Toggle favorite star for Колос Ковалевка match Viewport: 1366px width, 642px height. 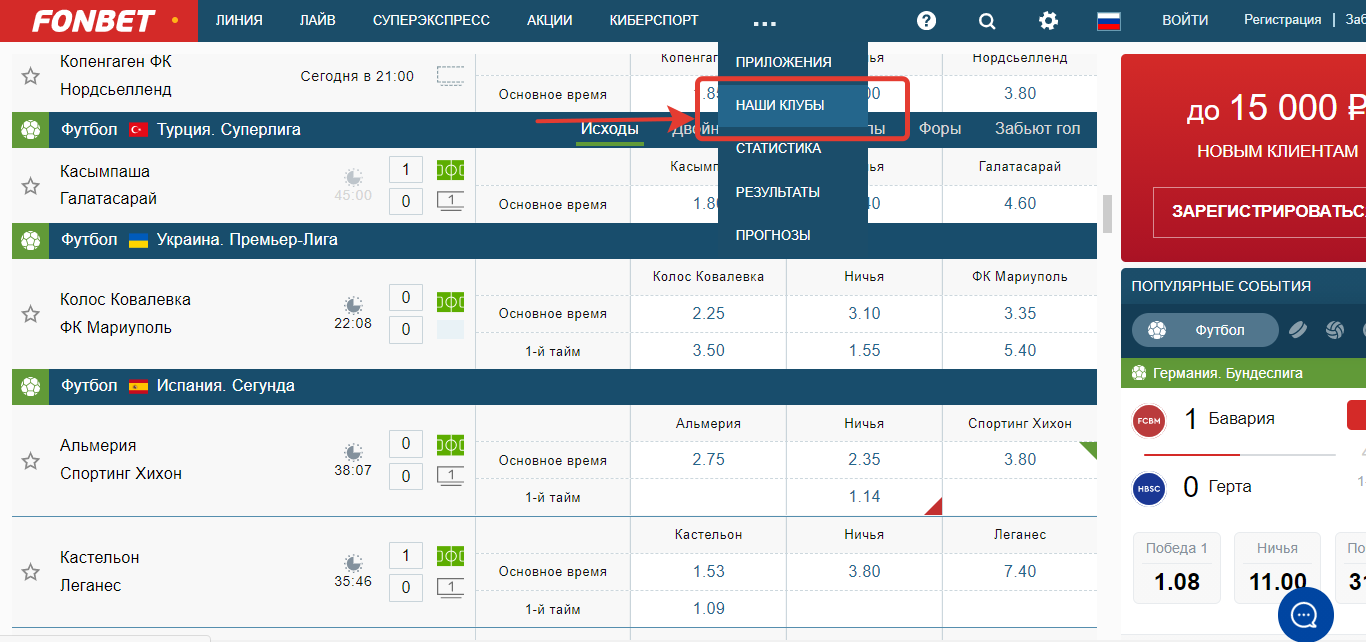point(31,314)
